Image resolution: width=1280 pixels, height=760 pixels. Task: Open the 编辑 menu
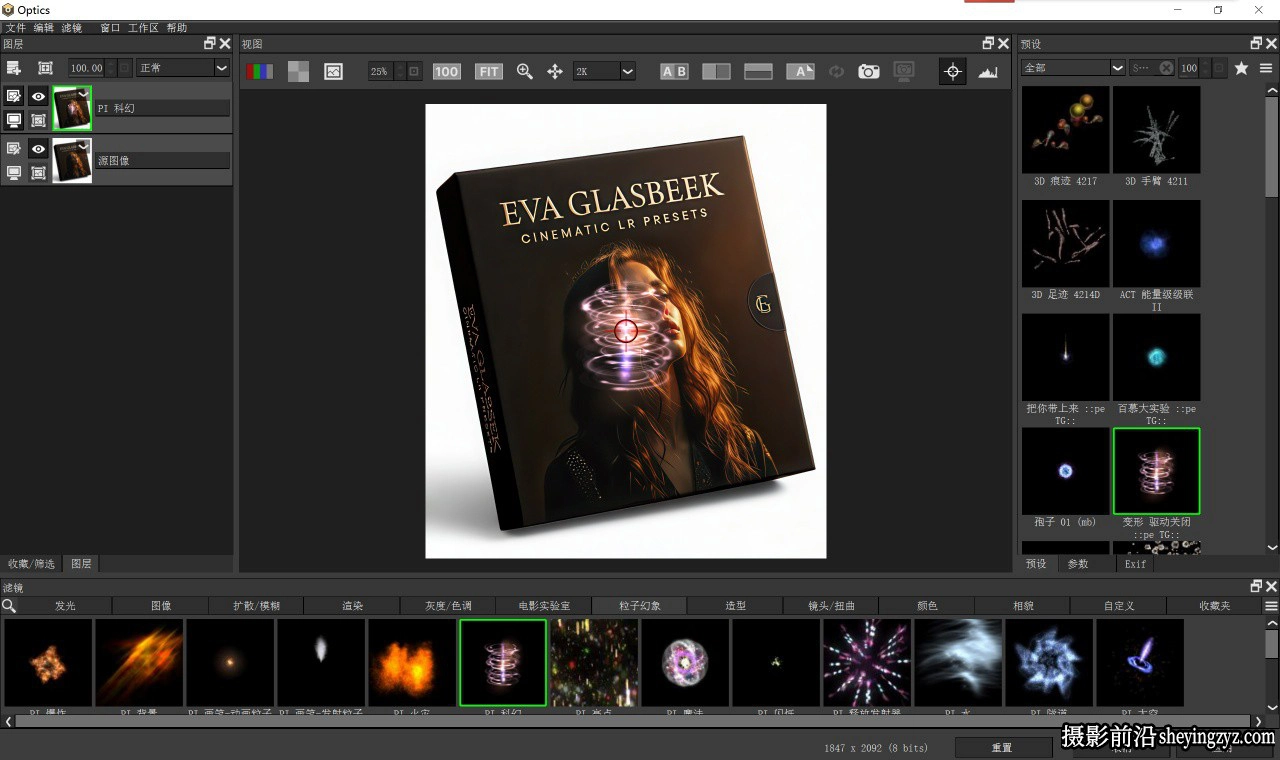point(44,28)
